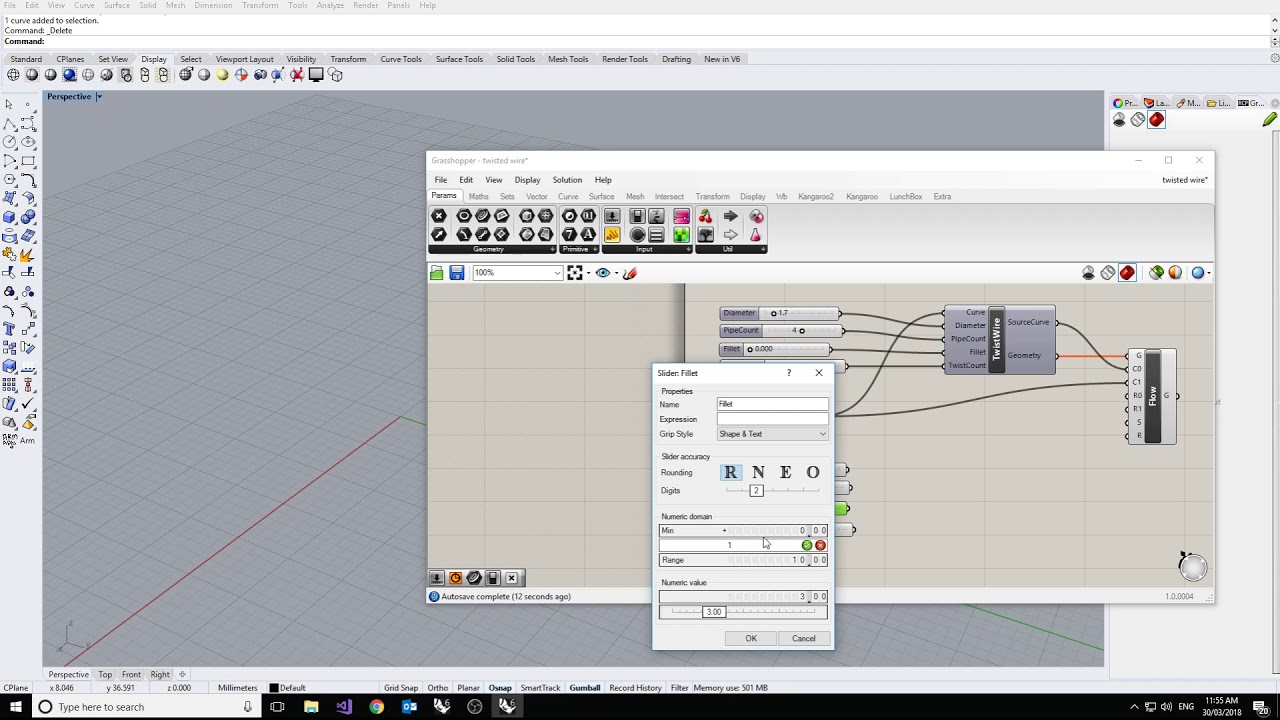
Task: Open the zoom extents dropdown arrow
Action: 588,273
